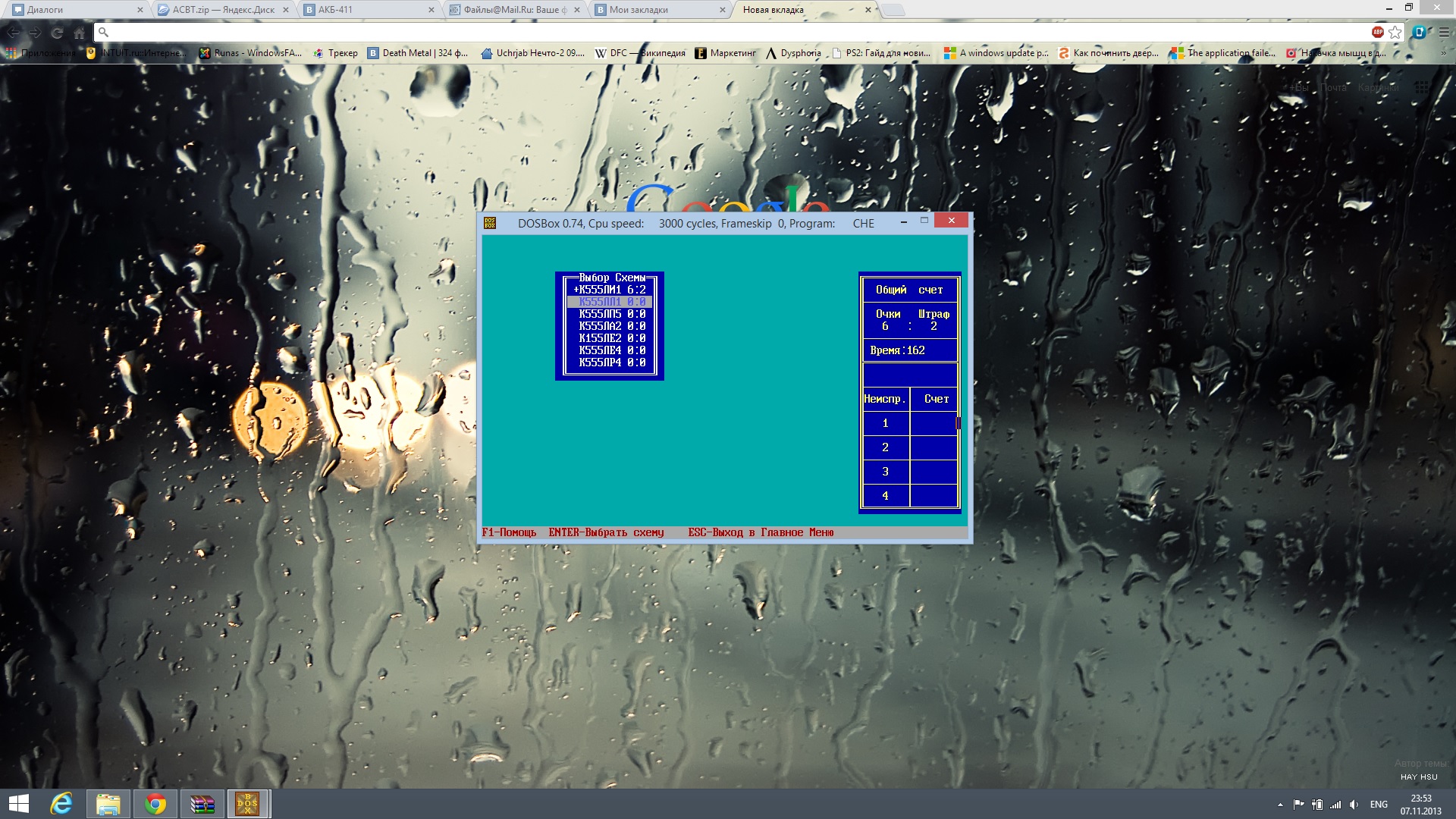Screen dimensions: 1456x819
Task: Open WinRAR from the taskbar
Action: coord(202,803)
